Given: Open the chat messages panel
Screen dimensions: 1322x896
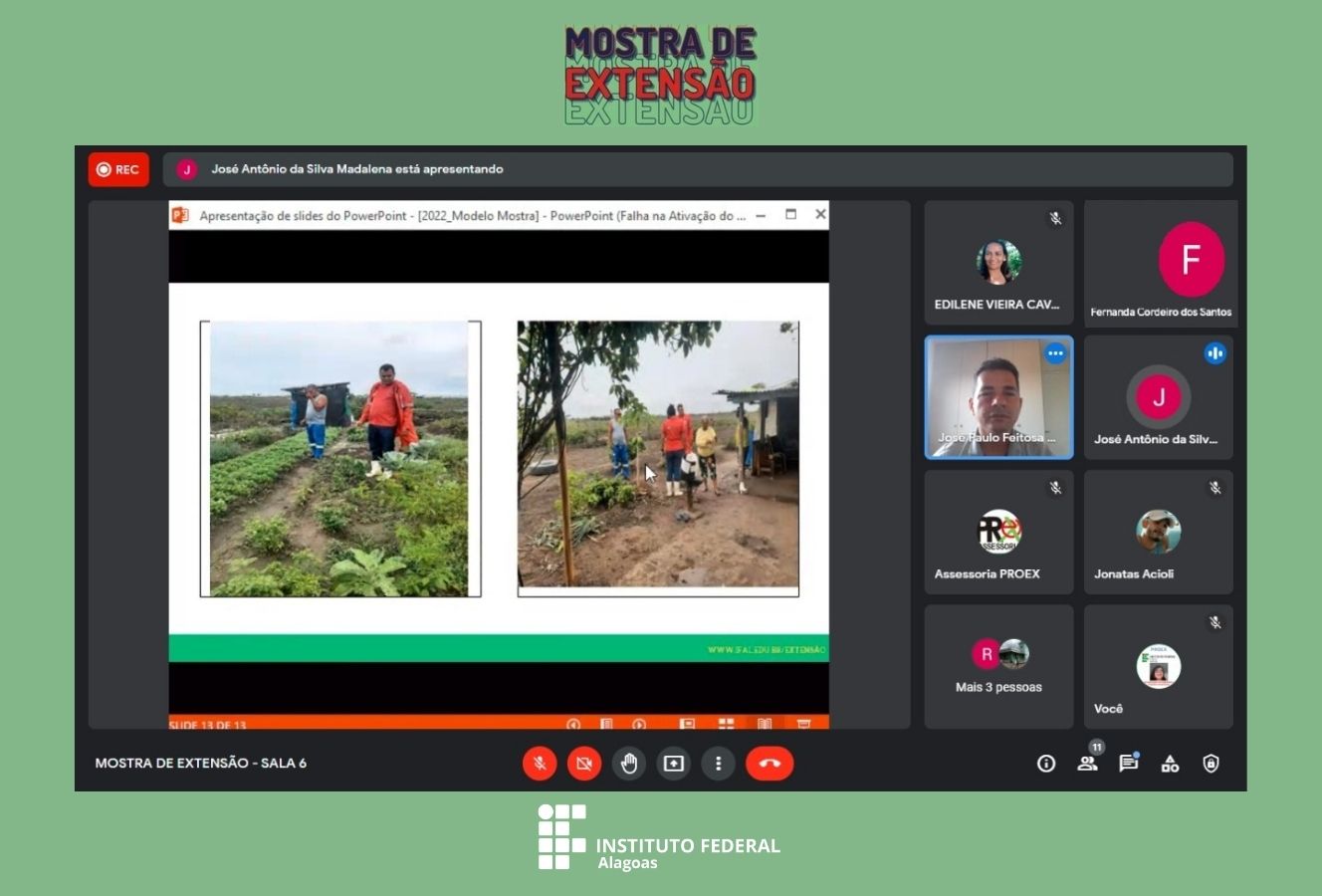Looking at the screenshot, I should tap(1128, 764).
